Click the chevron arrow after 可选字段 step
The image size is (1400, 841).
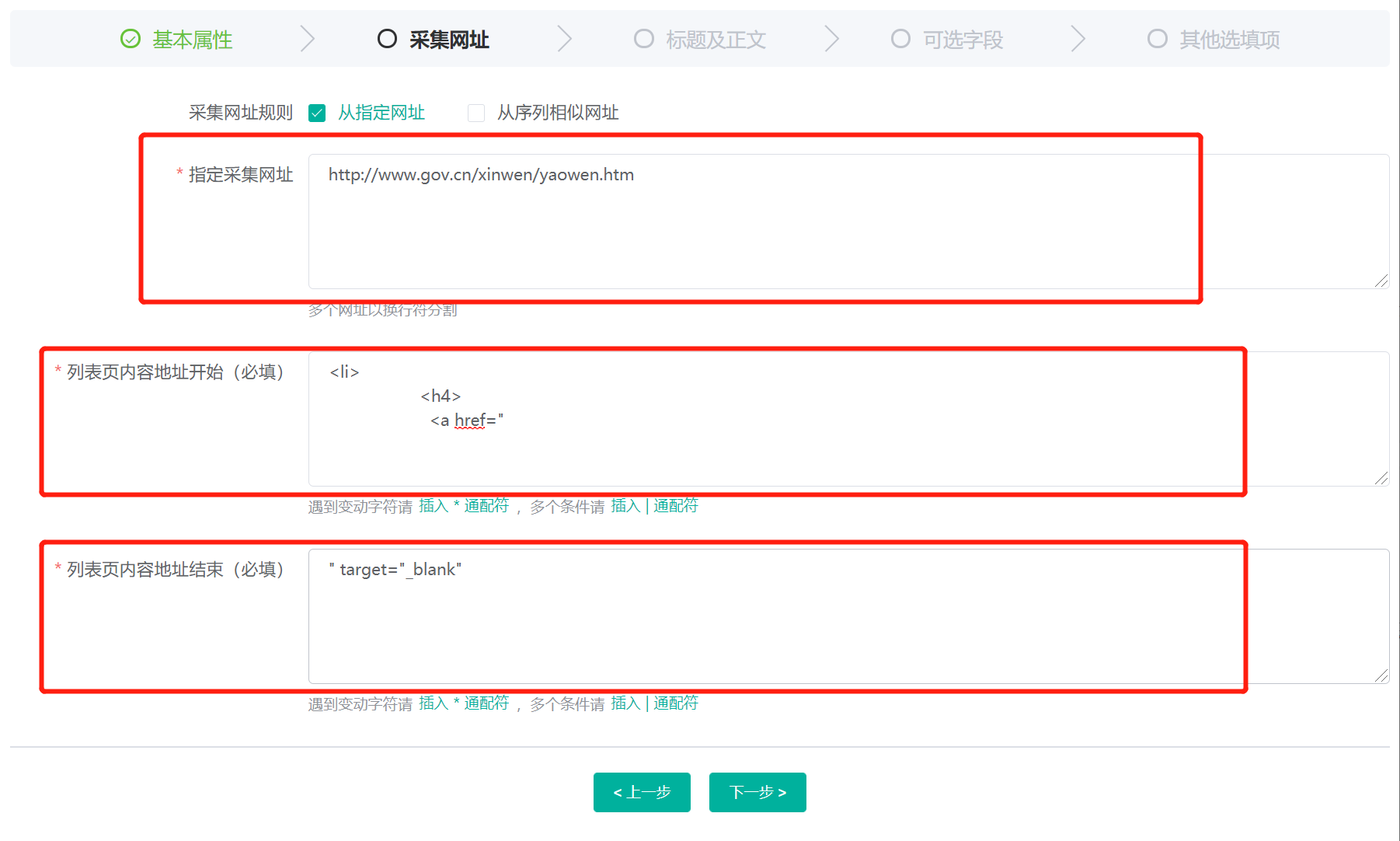1078,39
